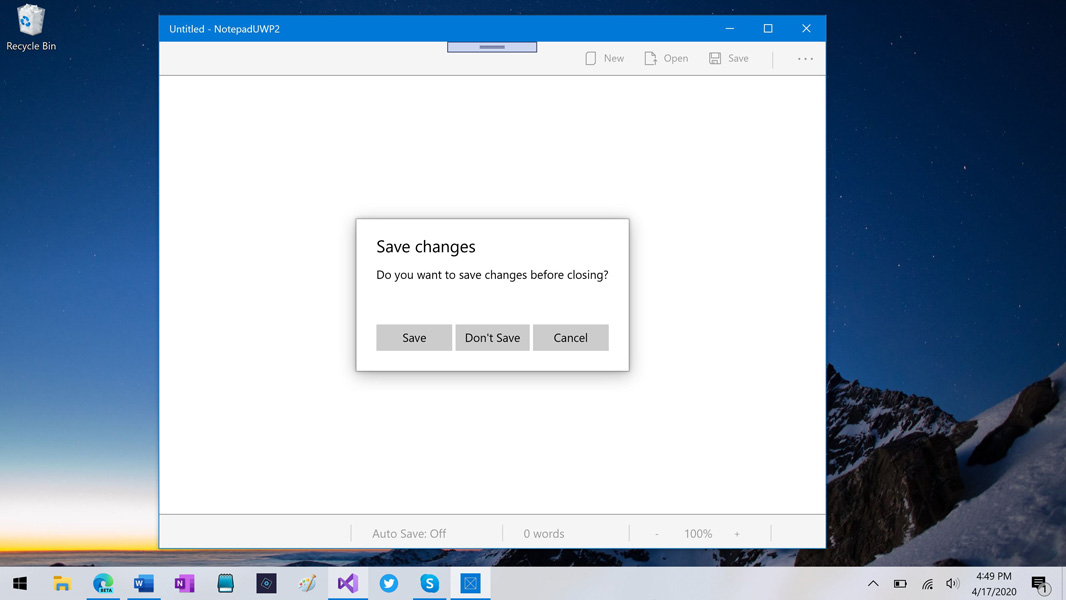The image size is (1066, 600).
Task: Click the debug toolbar handle at top
Action: click(x=492, y=47)
